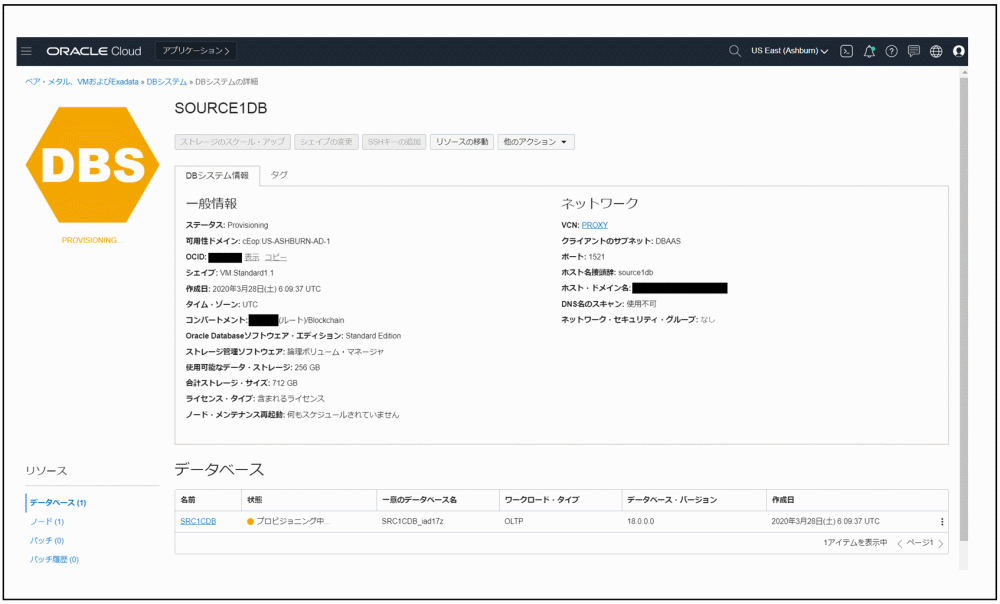Open the PROXY VCN link
This screenshot has width=1000, height=604.
coord(594,225)
